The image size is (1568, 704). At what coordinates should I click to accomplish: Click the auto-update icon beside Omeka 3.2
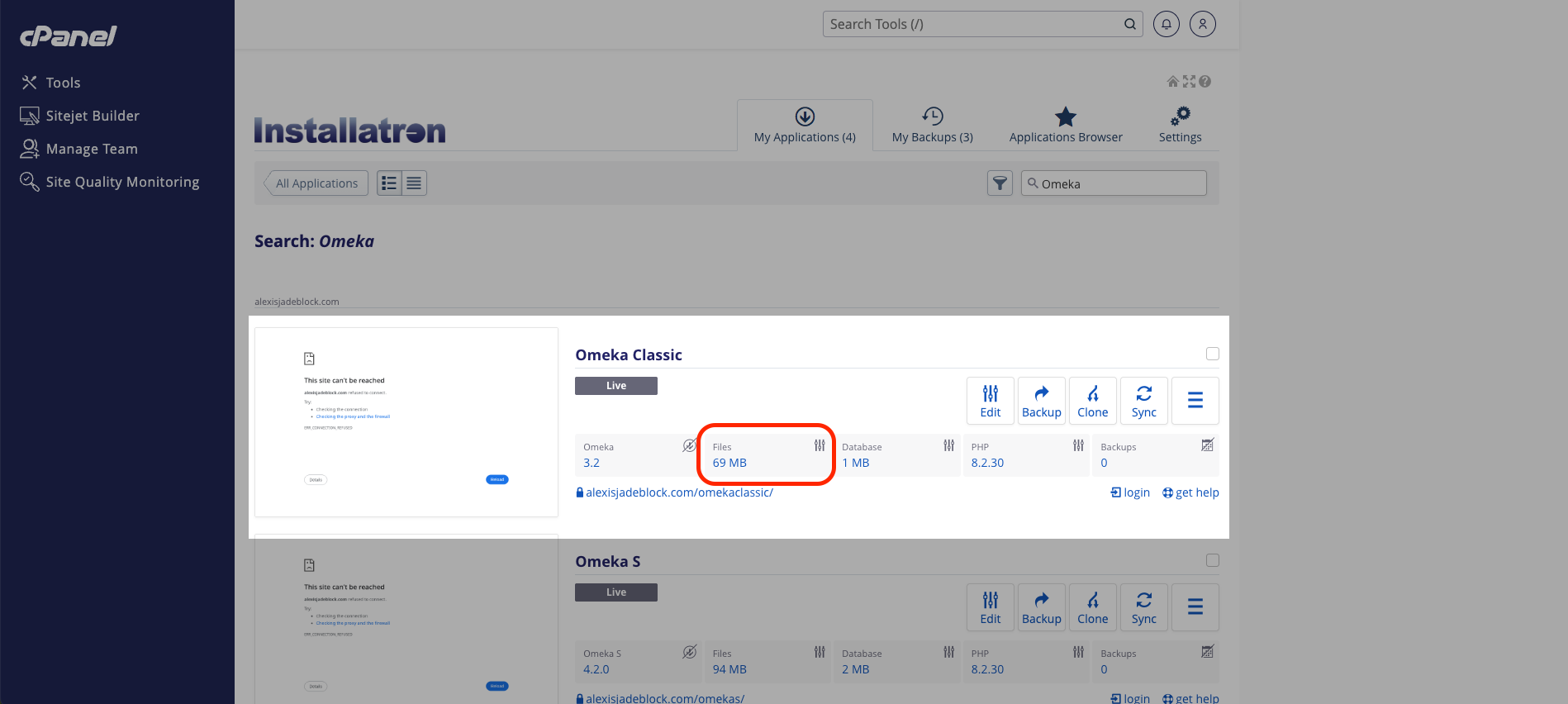tap(689, 445)
